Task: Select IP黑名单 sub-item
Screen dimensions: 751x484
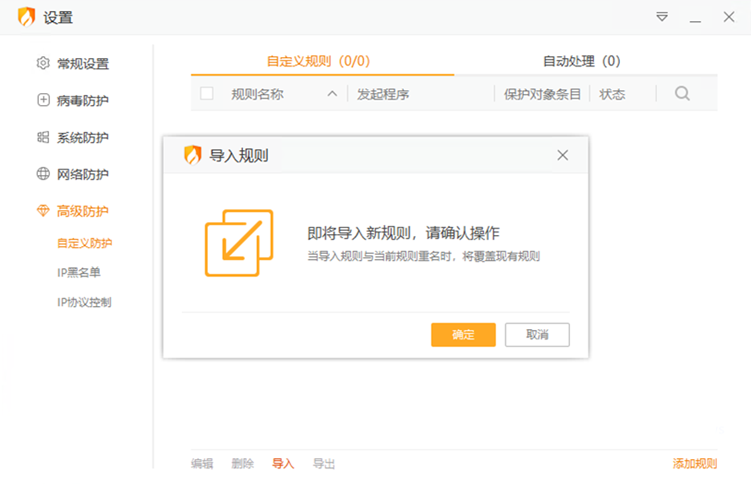Action: pos(79,272)
